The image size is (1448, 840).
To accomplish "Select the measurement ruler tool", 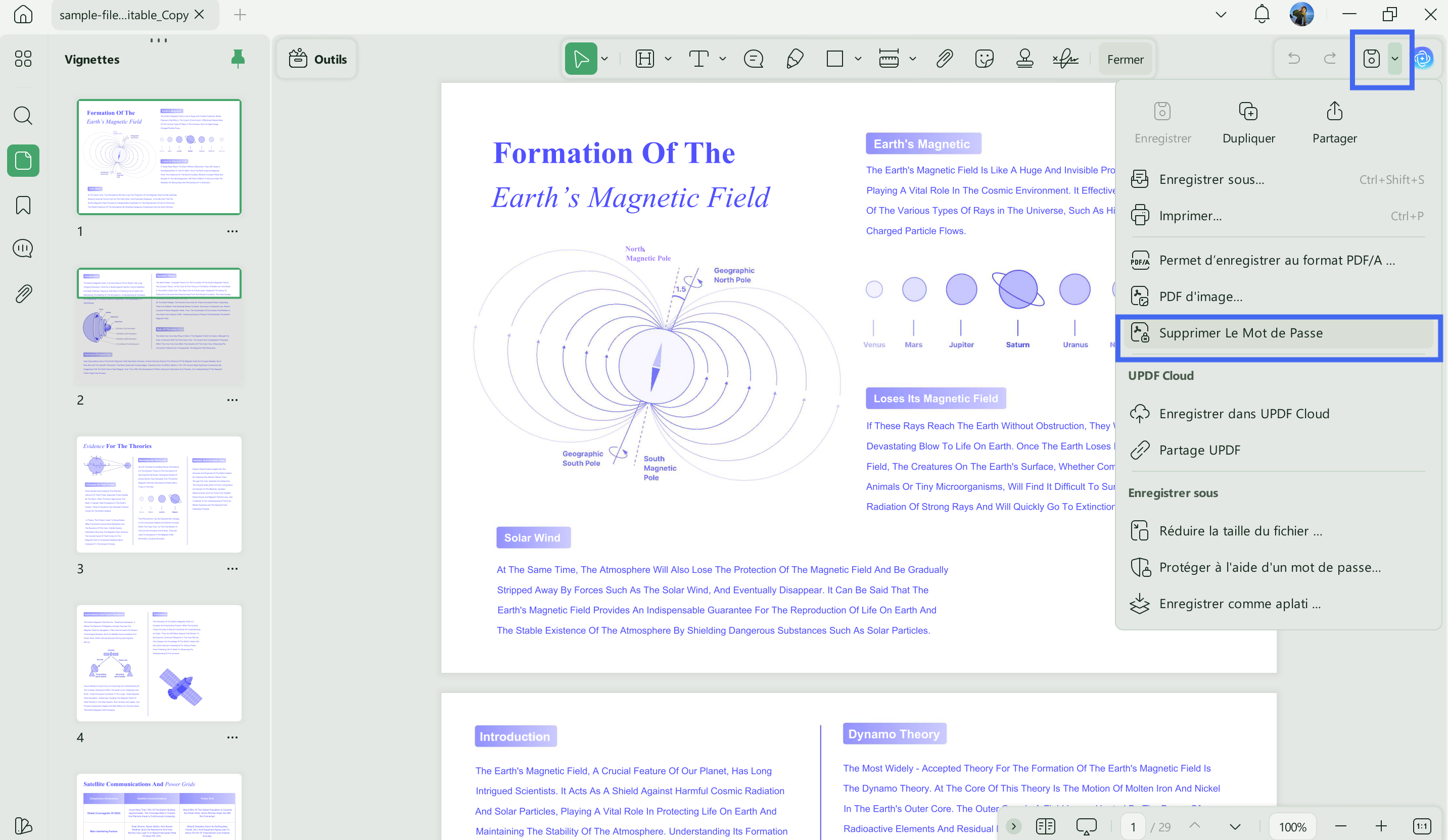I will click(x=889, y=59).
